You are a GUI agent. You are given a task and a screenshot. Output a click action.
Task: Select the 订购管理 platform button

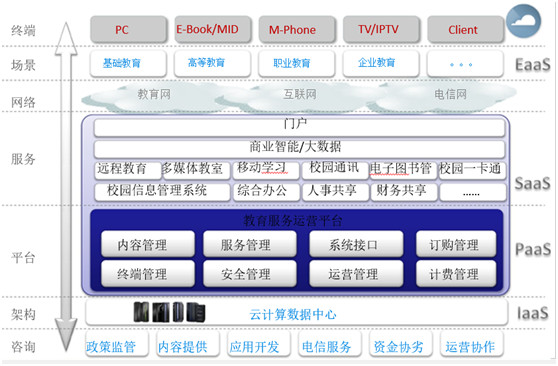tap(456, 244)
